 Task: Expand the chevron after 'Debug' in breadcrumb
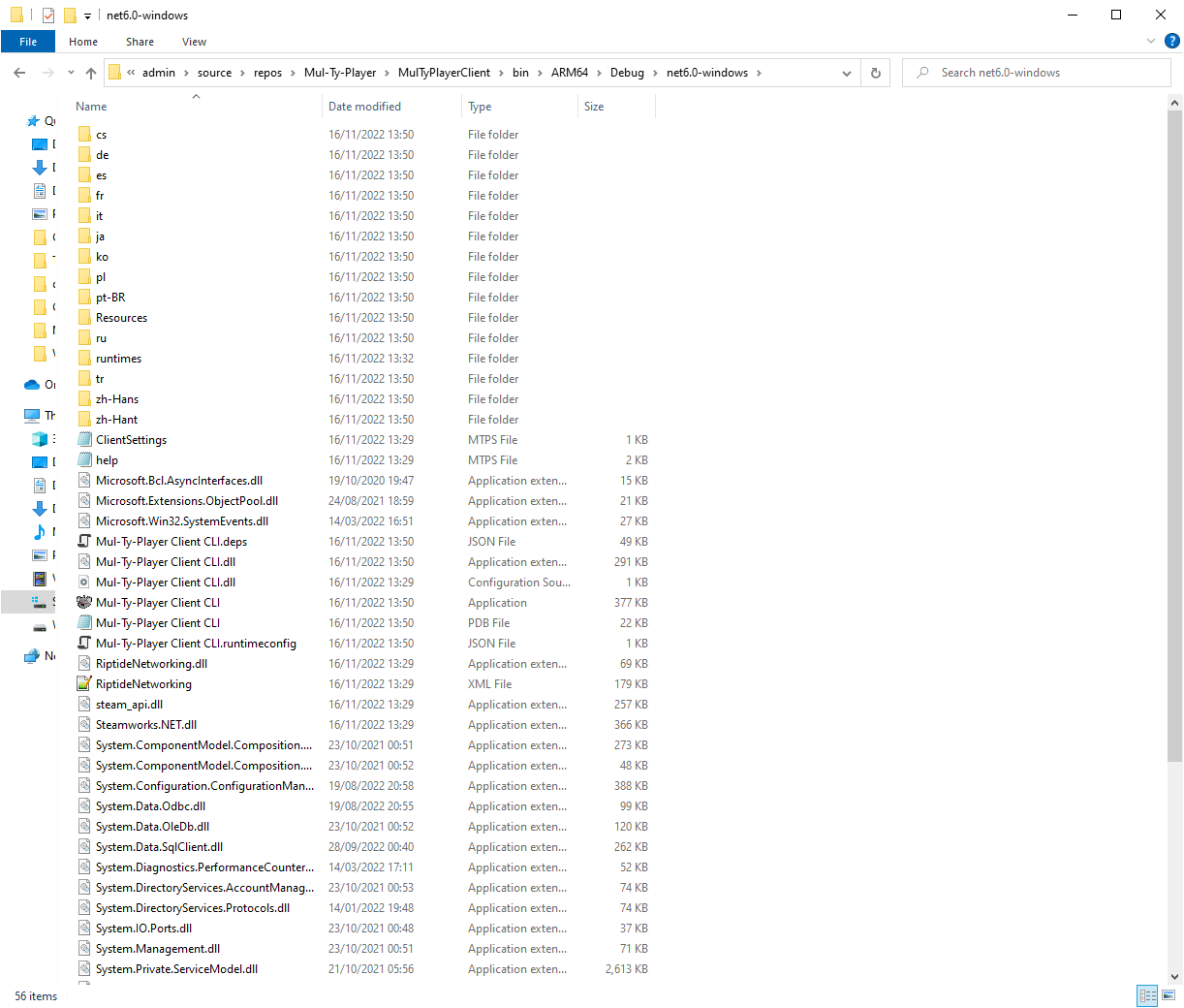click(x=655, y=73)
